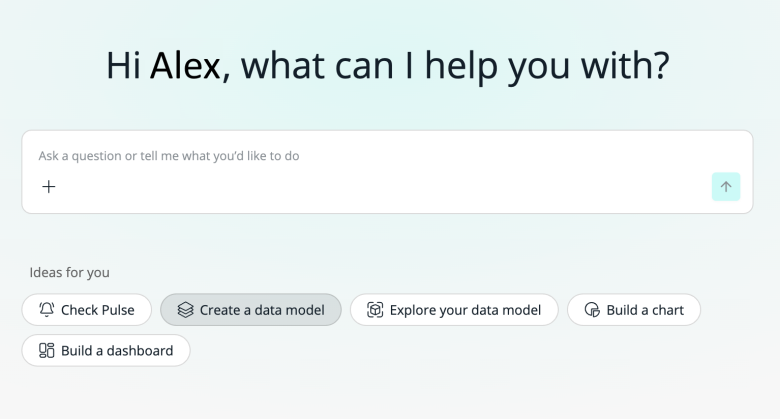Screen dimensions: 780x419
Task: Click the 'Hi Alex' greeting heading
Action: [388, 66]
